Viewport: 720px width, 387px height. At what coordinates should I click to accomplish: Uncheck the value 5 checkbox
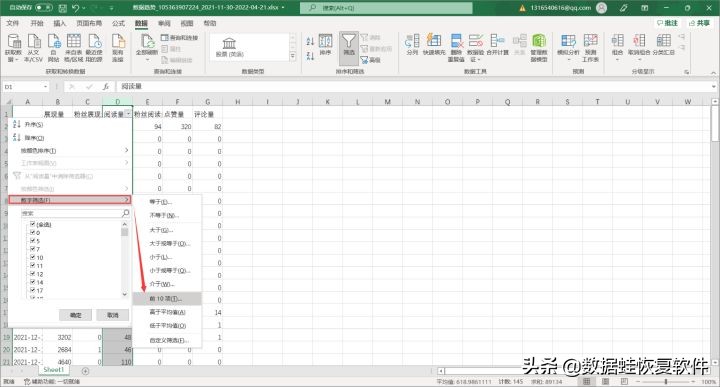[x=33, y=241]
